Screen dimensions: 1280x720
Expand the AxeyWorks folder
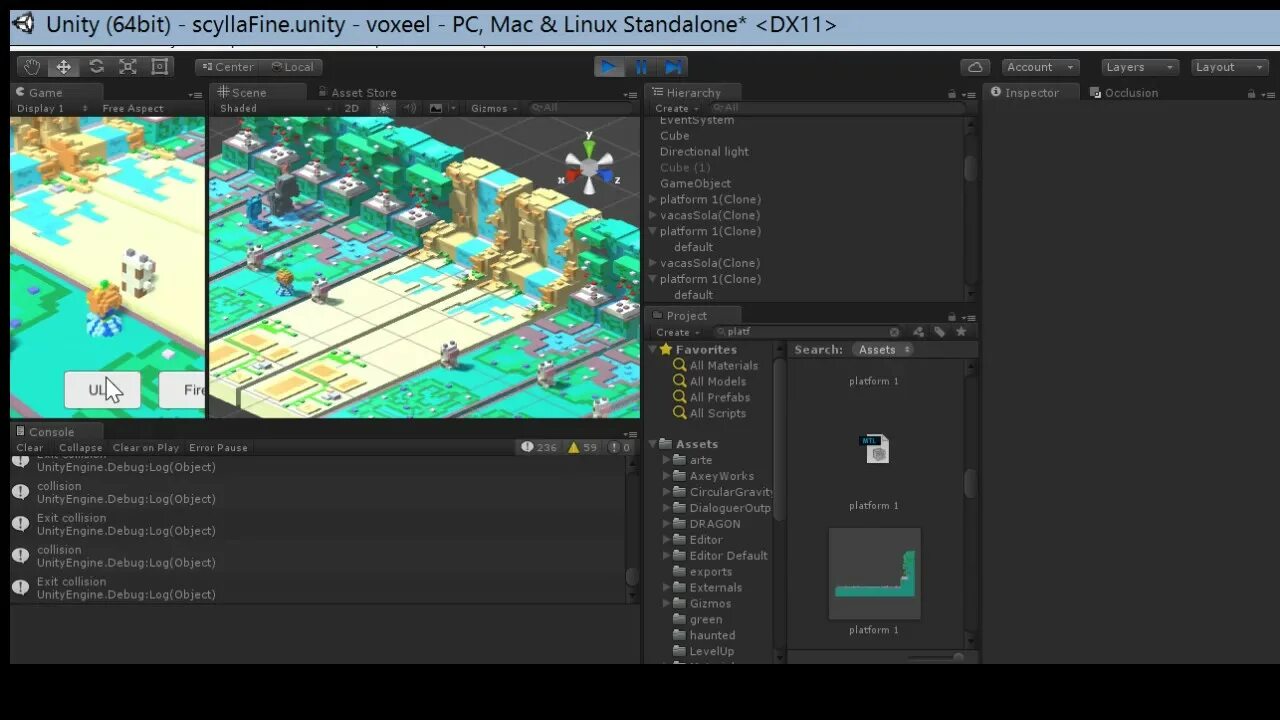[667, 476]
